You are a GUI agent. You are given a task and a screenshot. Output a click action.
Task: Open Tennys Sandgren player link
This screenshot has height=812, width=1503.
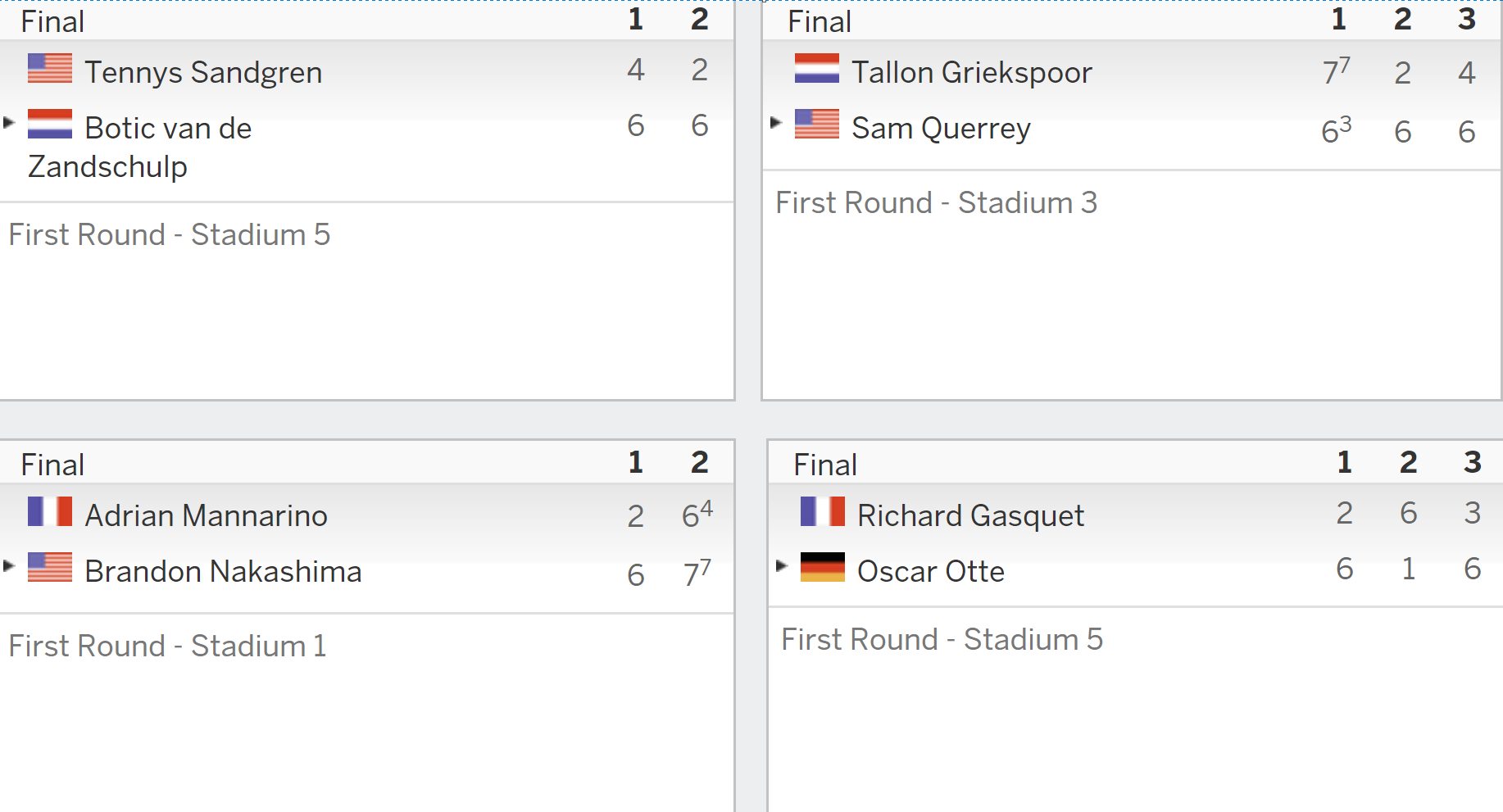pyautogui.click(x=203, y=72)
